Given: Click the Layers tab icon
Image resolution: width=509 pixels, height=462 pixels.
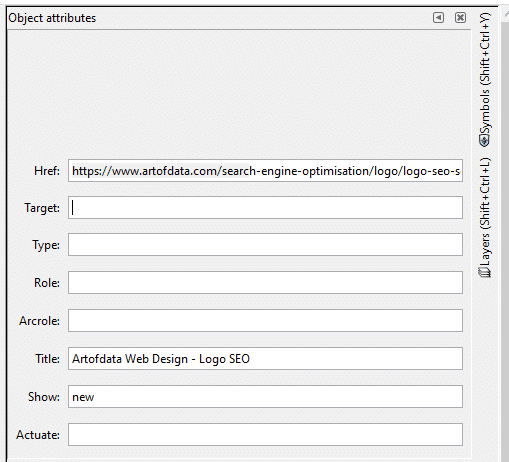Looking at the screenshot, I should (485, 272).
